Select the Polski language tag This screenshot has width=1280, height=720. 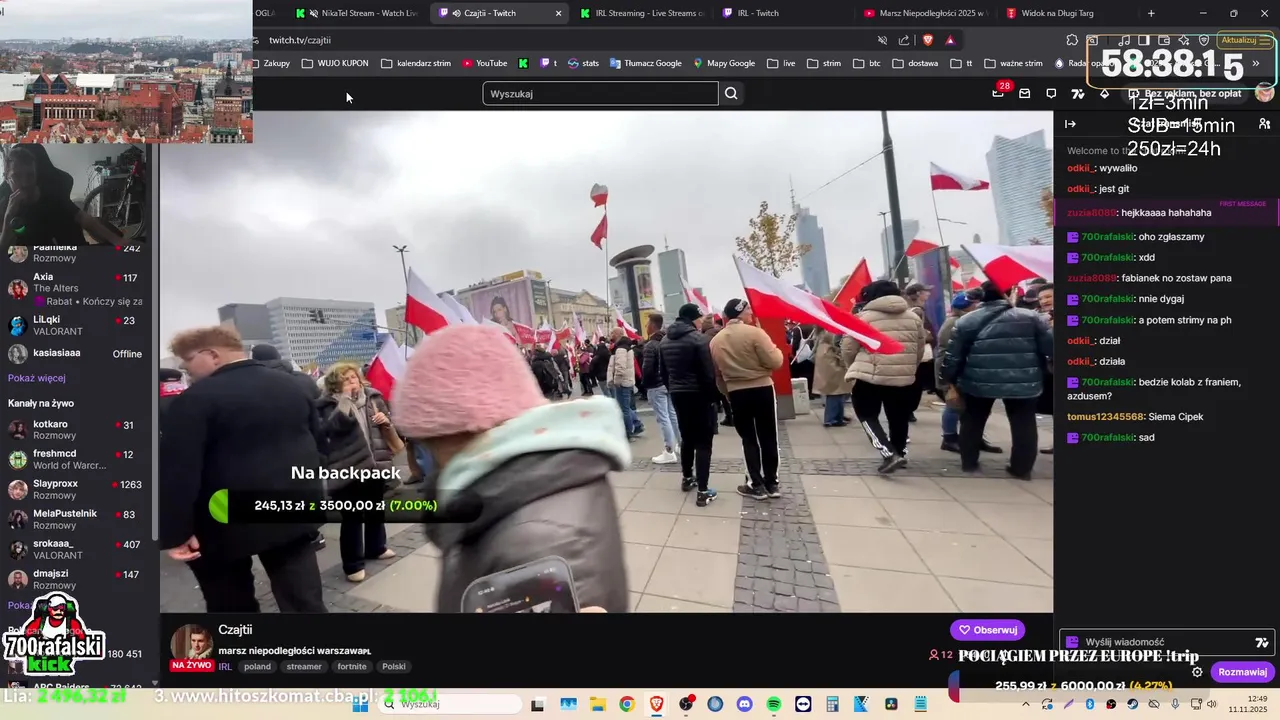pos(394,667)
